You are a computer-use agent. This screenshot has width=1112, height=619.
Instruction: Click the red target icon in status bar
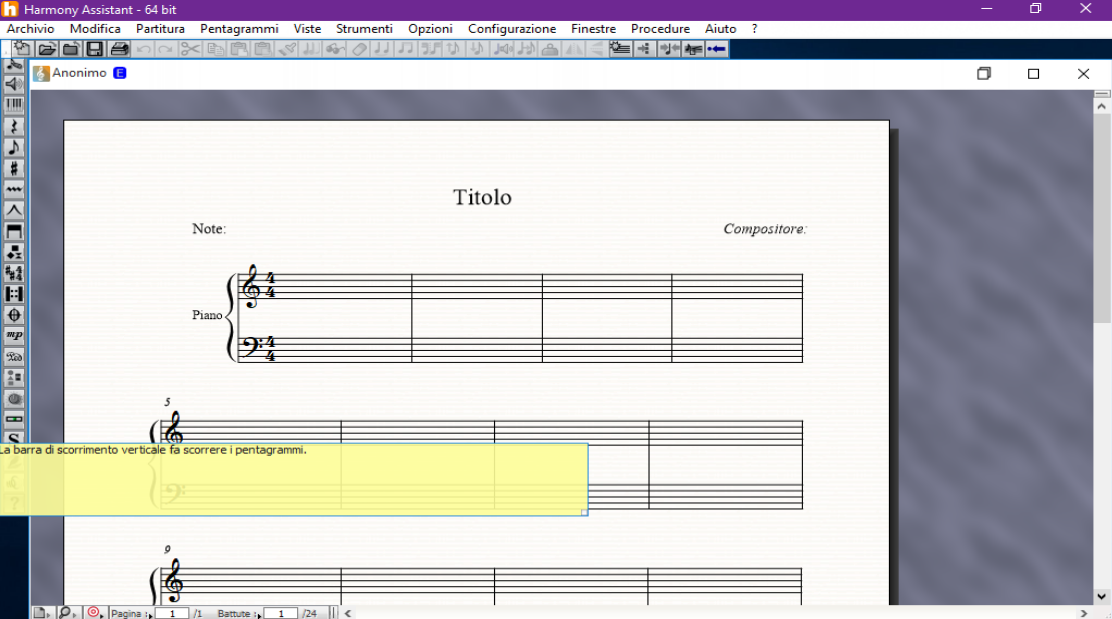tap(94, 612)
